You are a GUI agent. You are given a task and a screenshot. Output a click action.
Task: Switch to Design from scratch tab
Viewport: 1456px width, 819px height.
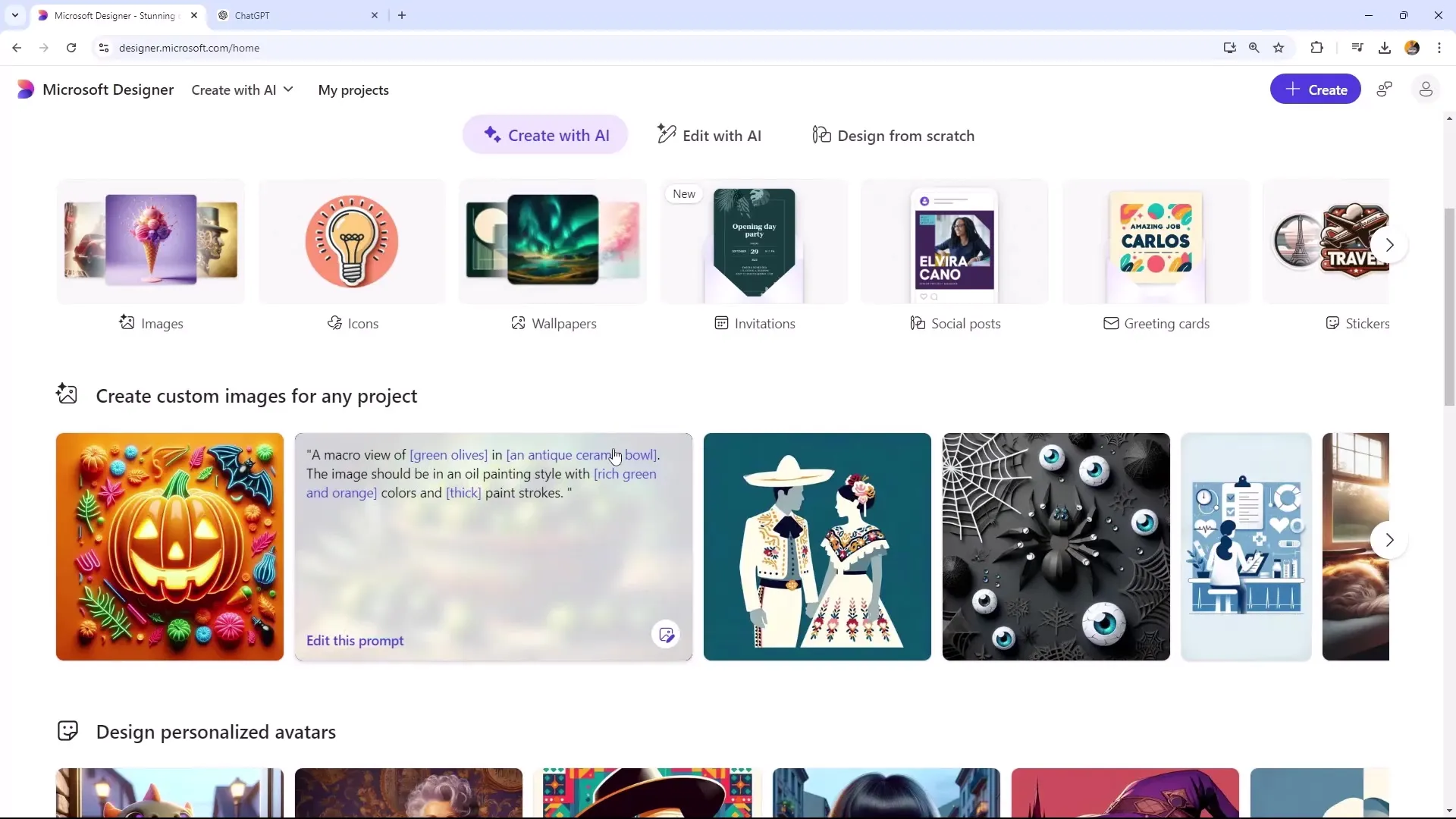(x=894, y=135)
